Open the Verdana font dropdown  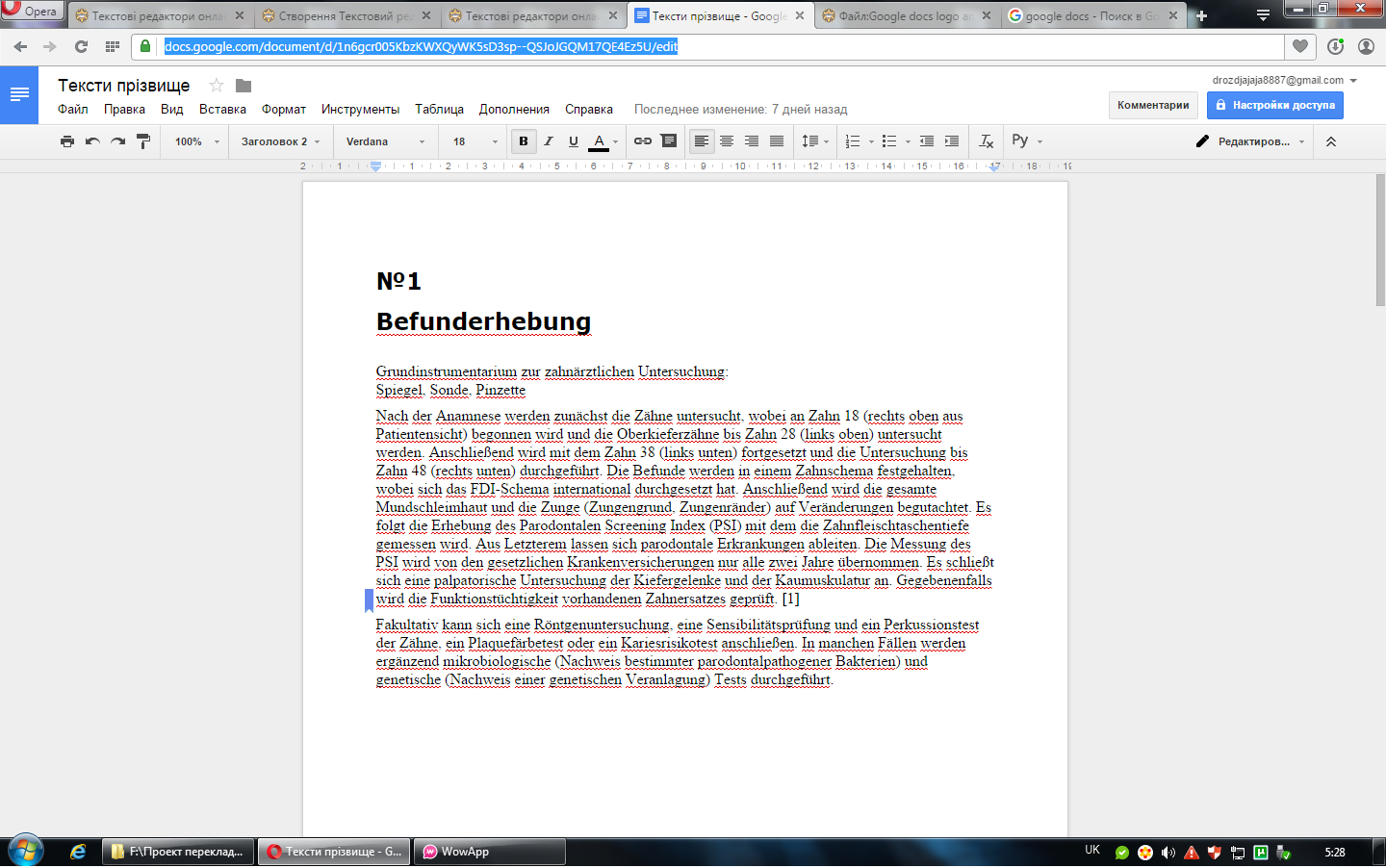385,141
